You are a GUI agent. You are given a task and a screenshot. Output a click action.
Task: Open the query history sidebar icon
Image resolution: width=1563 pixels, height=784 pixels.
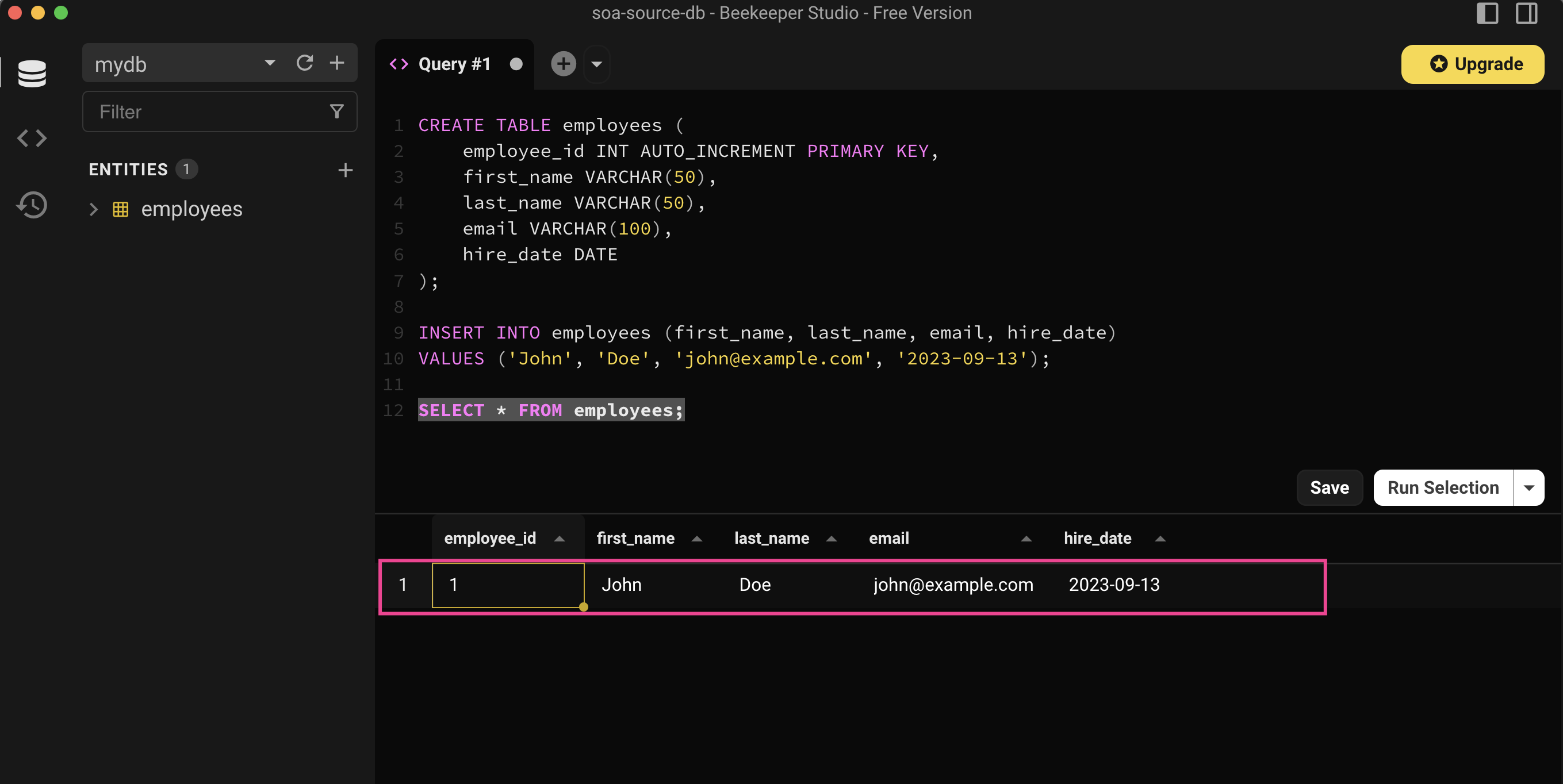pyautogui.click(x=32, y=205)
